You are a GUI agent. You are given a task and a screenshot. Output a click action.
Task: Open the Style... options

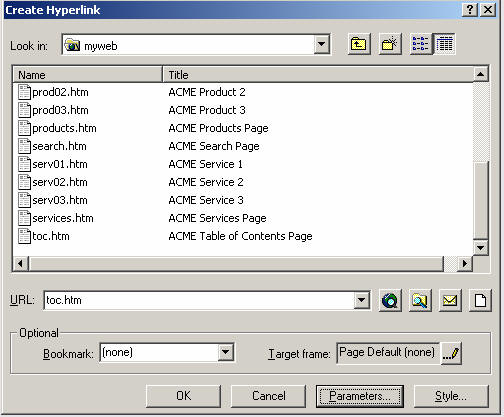[451, 396]
